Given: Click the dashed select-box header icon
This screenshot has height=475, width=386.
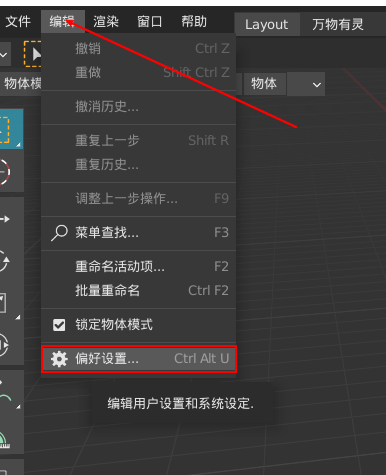Looking at the screenshot, I should click(32, 54).
